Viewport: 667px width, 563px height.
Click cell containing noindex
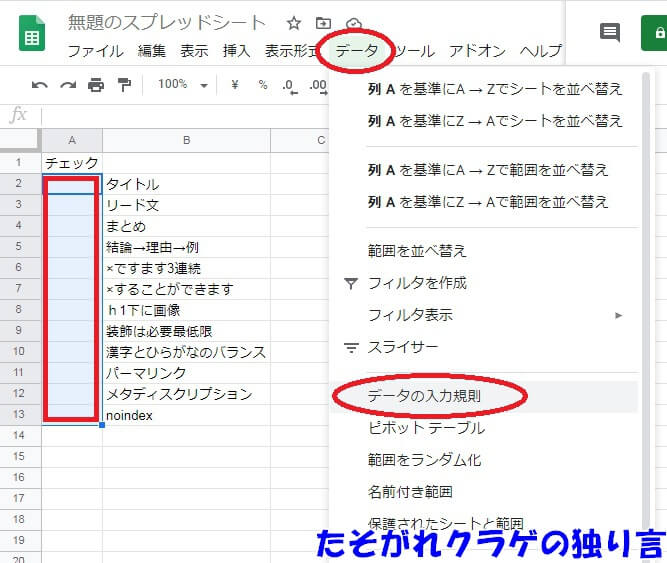(x=186, y=415)
